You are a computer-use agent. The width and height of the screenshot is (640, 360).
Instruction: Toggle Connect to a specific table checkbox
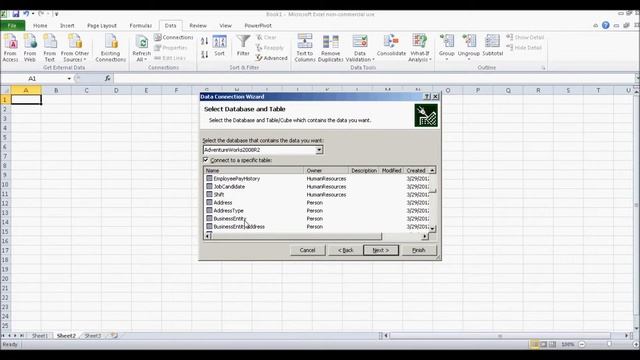pos(206,160)
